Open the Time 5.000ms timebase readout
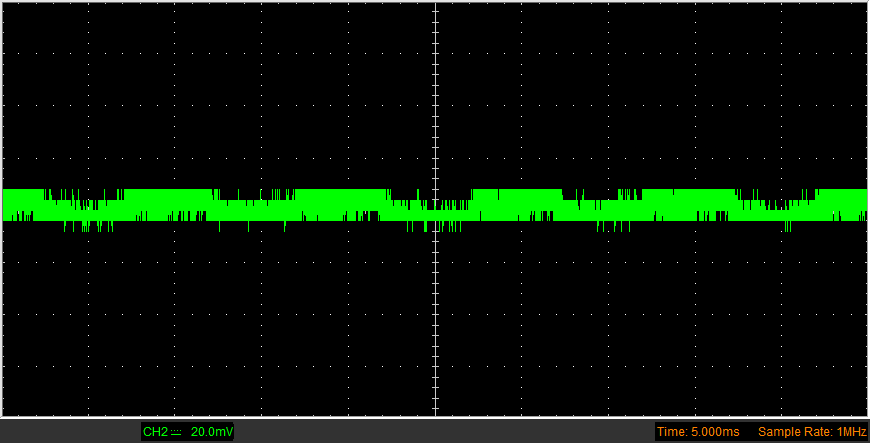Viewport: 870px width, 443px height. (700, 432)
